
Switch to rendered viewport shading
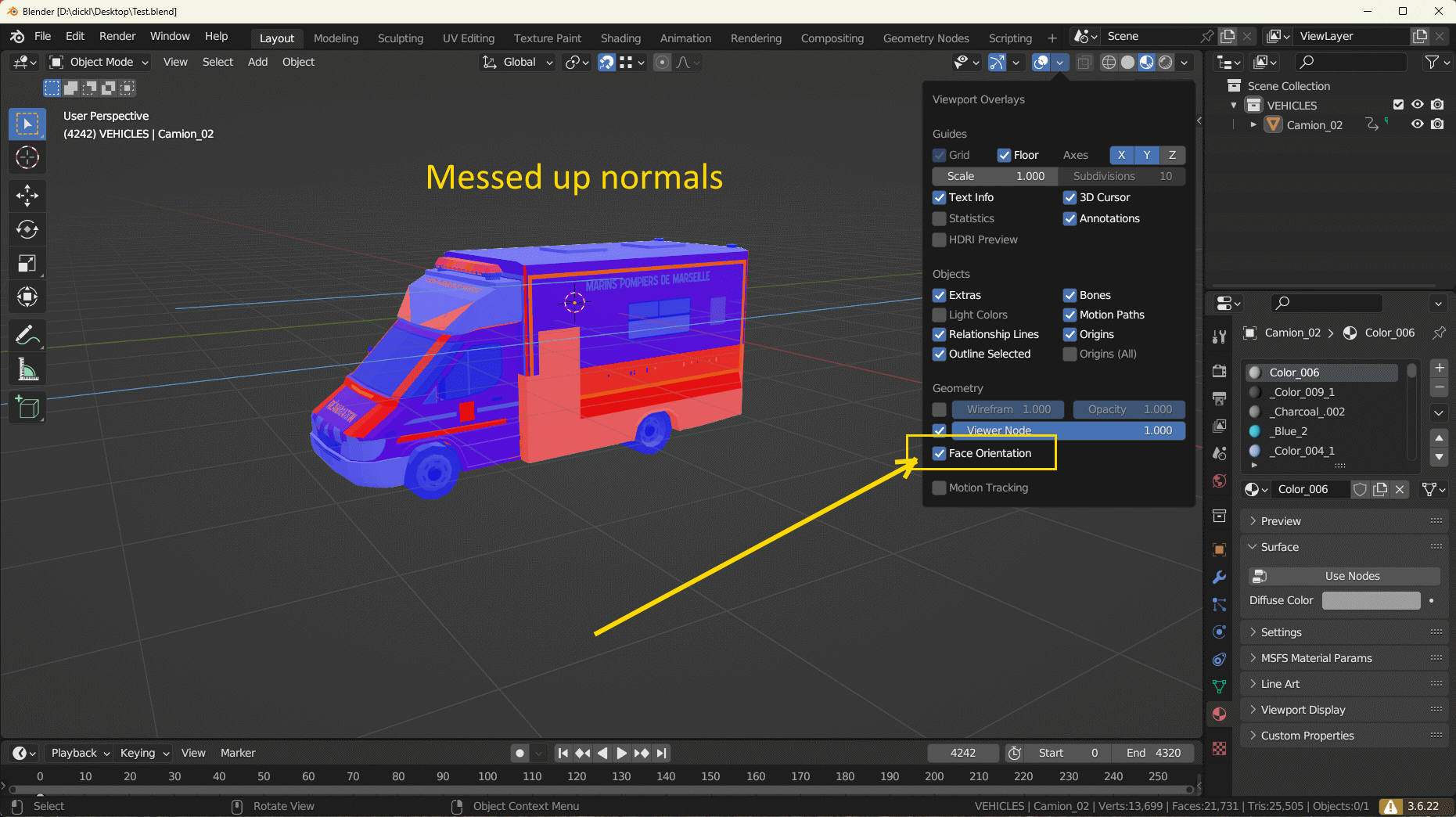pos(1166,62)
